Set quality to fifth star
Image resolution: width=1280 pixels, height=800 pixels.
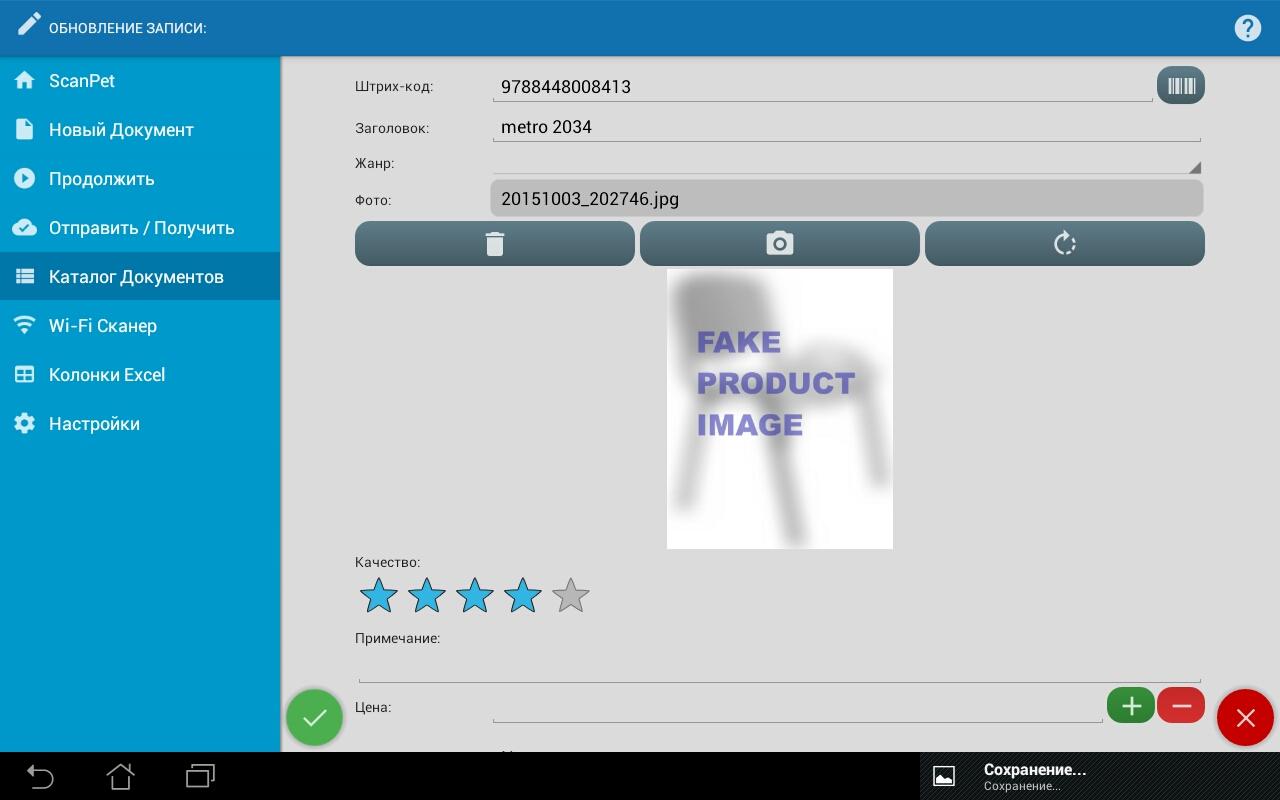571,596
